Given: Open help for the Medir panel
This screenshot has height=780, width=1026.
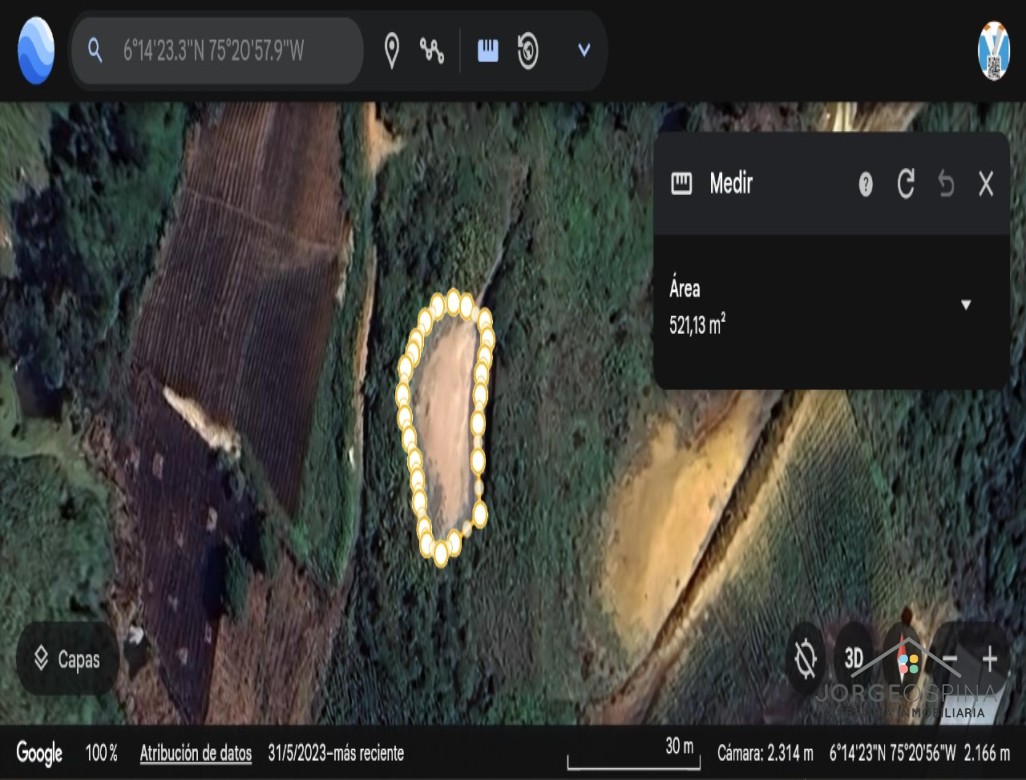Looking at the screenshot, I should (x=866, y=184).
